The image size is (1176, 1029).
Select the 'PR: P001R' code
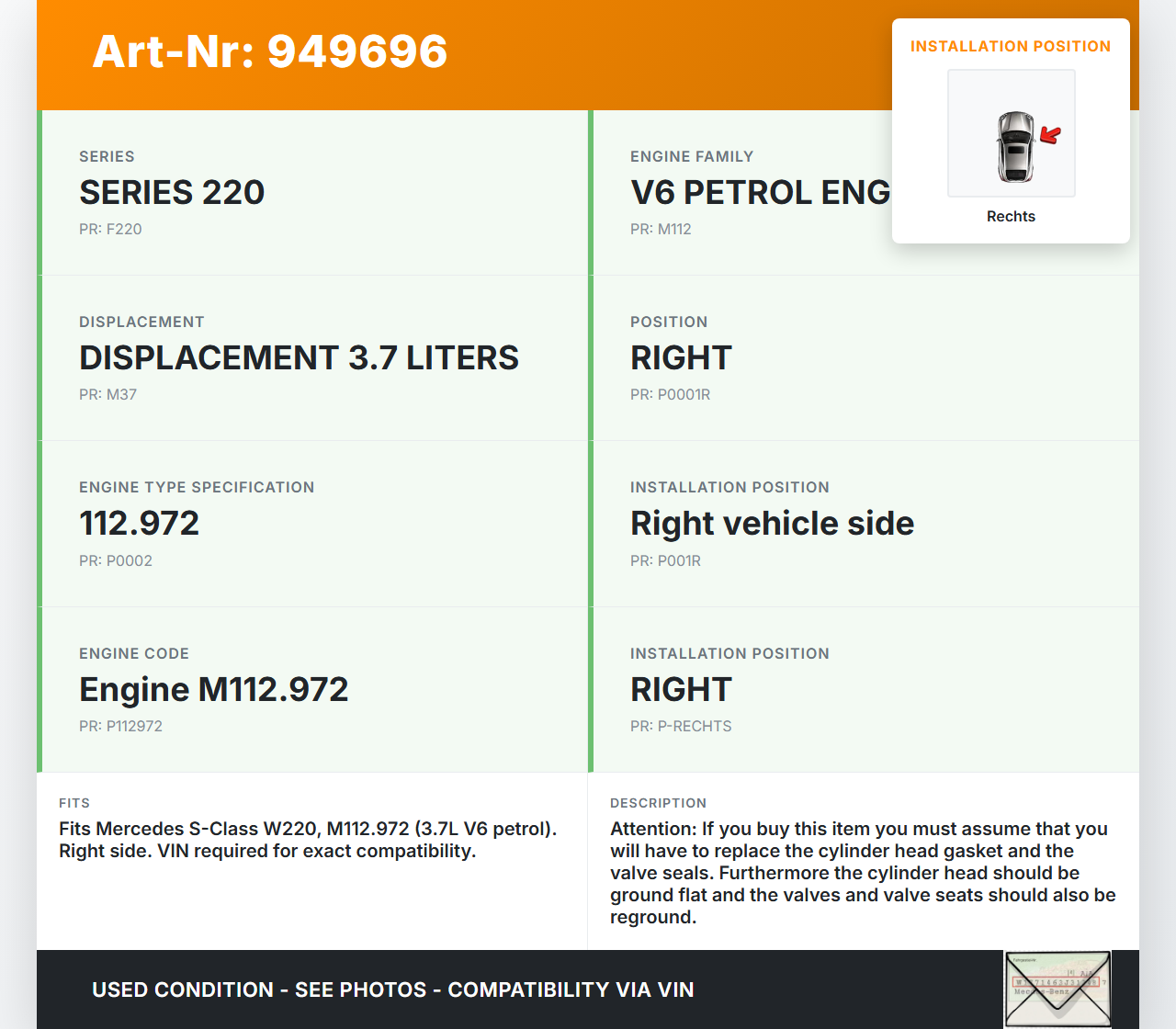pyautogui.click(x=665, y=560)
